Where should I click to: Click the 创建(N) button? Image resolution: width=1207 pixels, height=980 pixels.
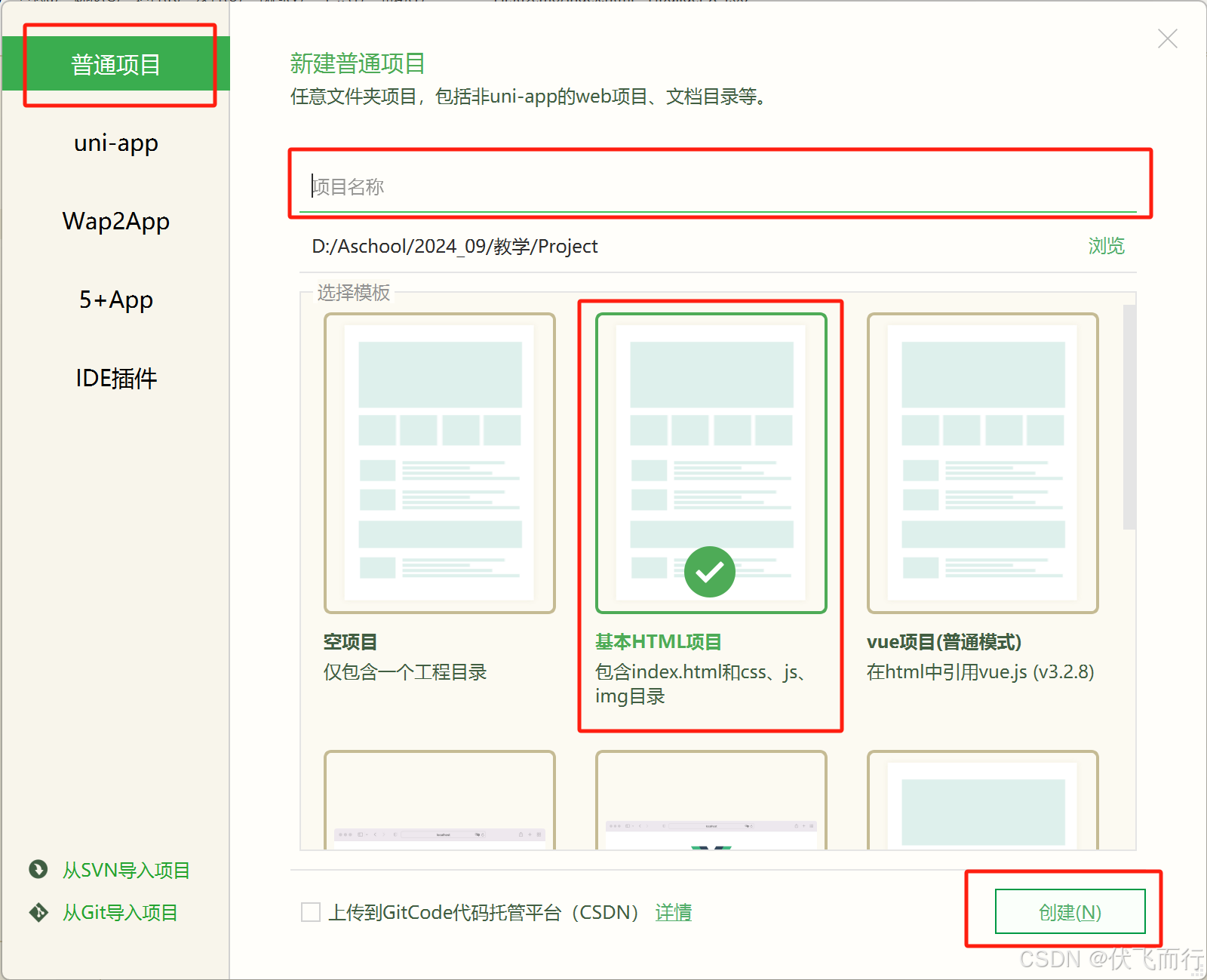tap(1070, 912)
